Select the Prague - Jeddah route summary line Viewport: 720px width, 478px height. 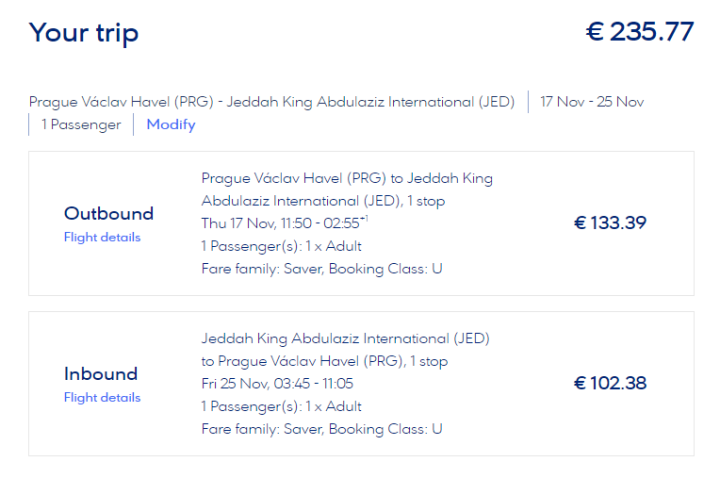point(272,102)
